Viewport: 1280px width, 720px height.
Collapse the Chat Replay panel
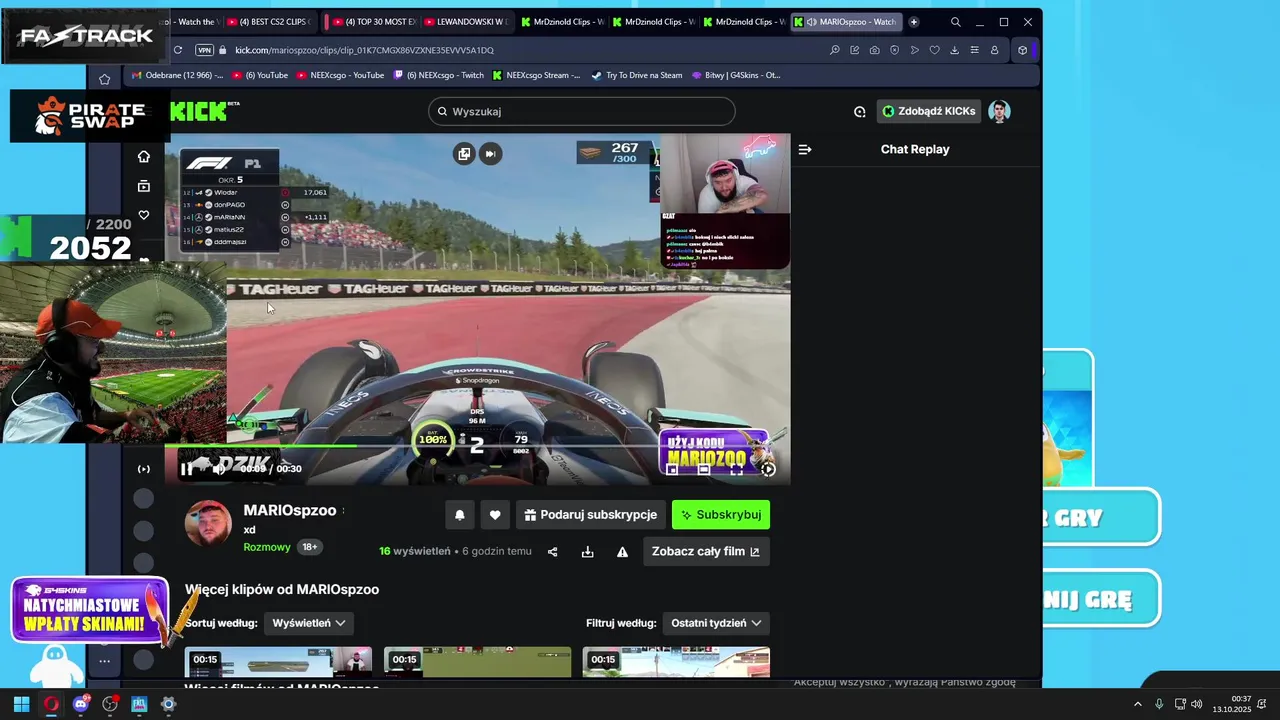[805, 149]
